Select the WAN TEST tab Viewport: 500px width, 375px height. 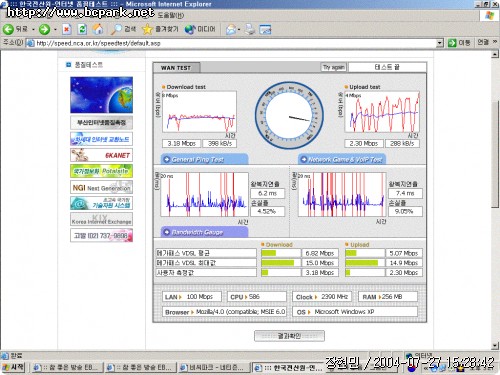(x=176, y=68)
